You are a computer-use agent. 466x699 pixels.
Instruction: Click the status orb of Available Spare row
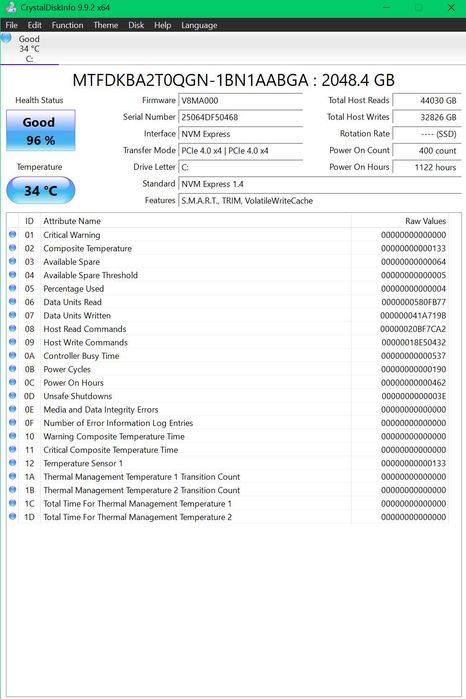(12, 261)
